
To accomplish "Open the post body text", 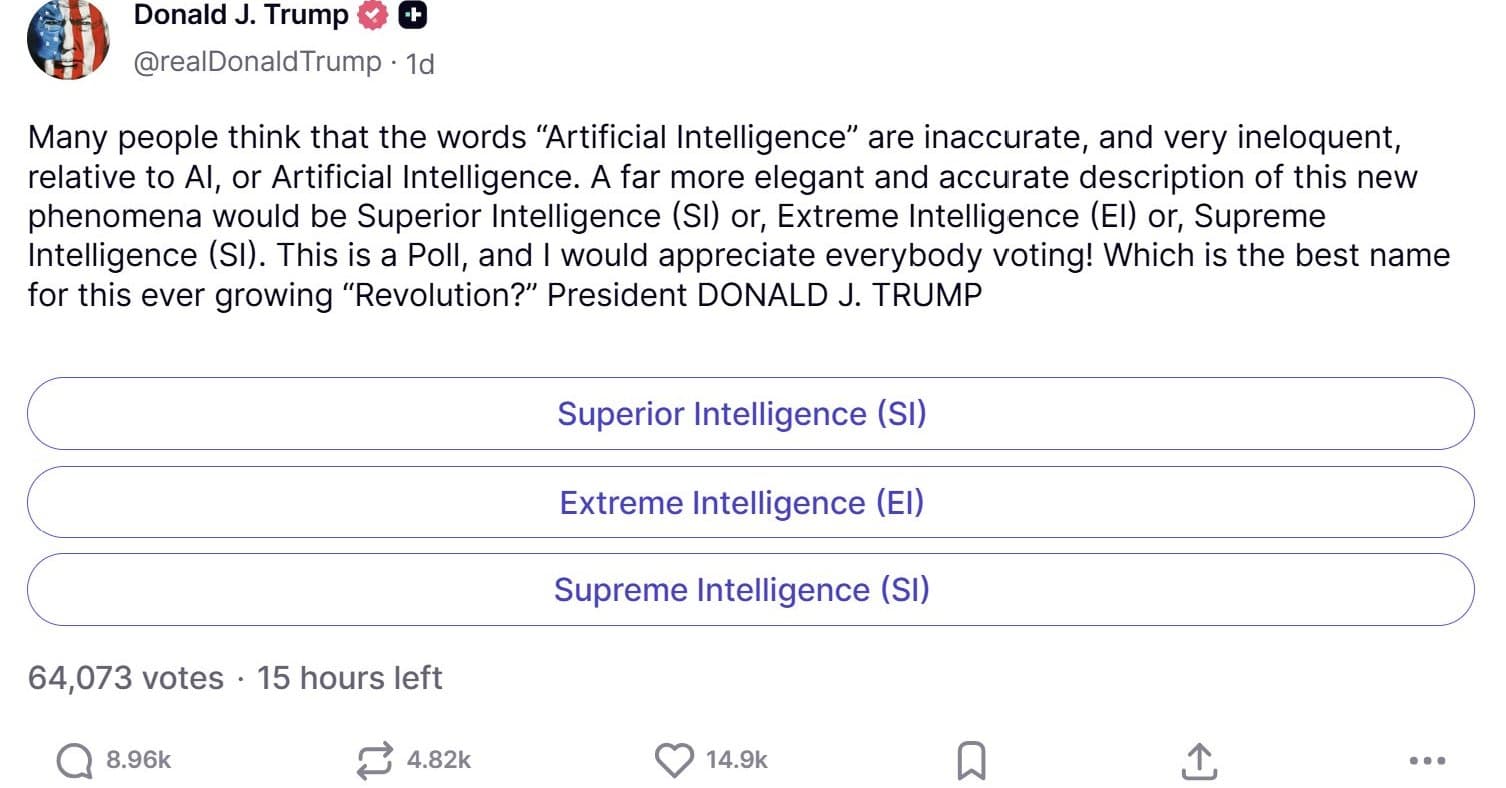I will (x=739, y=216).
